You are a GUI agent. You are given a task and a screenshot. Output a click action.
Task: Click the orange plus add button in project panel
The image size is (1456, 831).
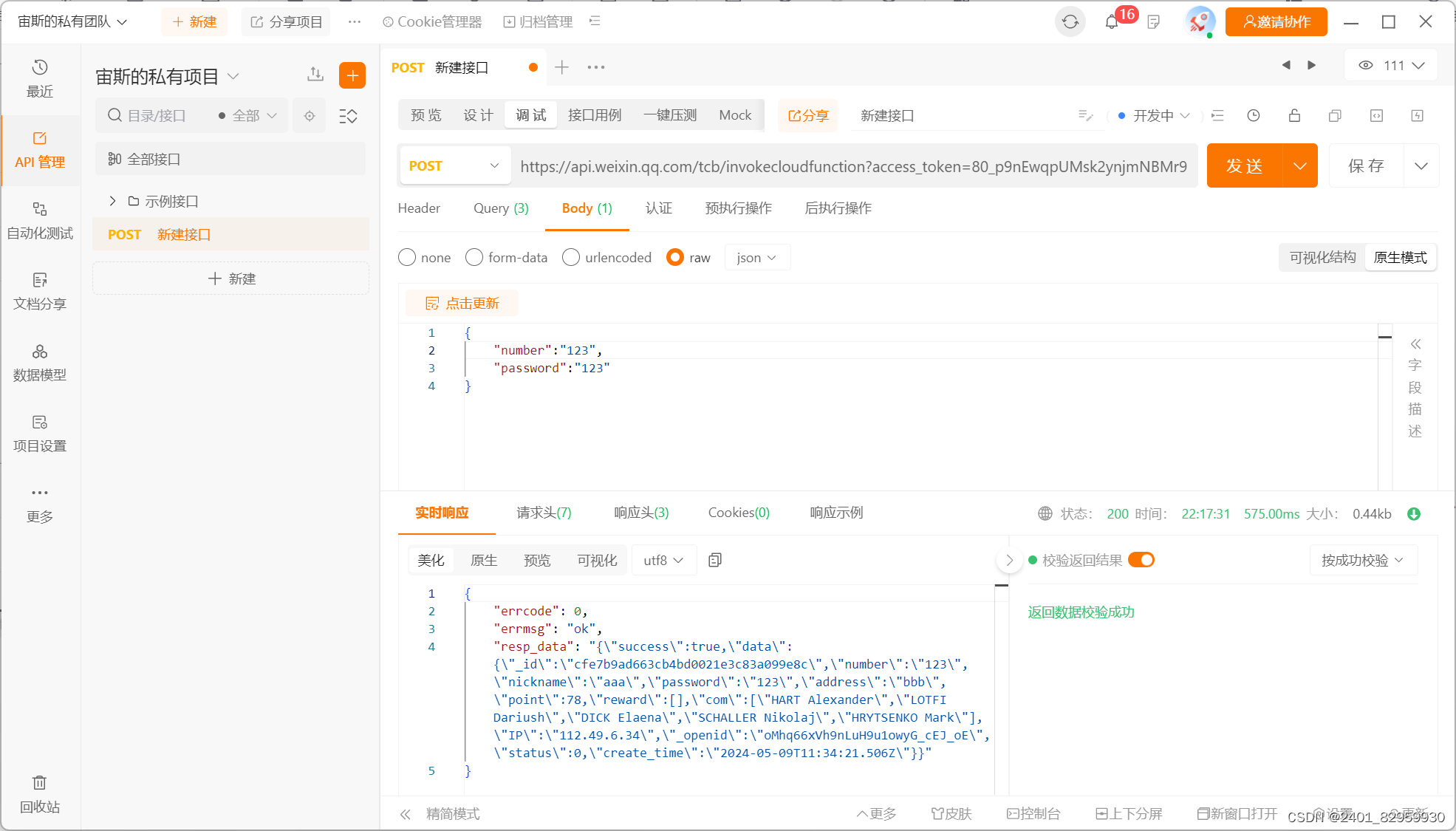352,75
